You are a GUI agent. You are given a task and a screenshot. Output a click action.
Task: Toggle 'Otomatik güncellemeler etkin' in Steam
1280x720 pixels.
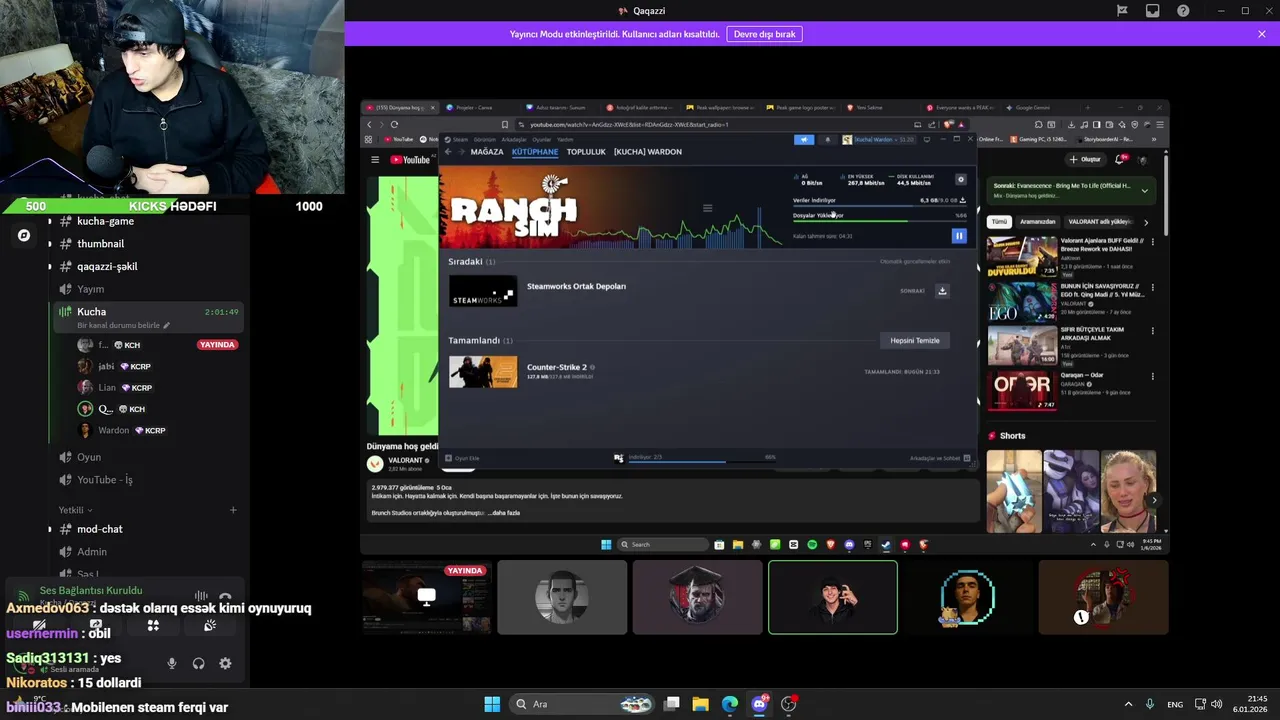coord(915,261)
